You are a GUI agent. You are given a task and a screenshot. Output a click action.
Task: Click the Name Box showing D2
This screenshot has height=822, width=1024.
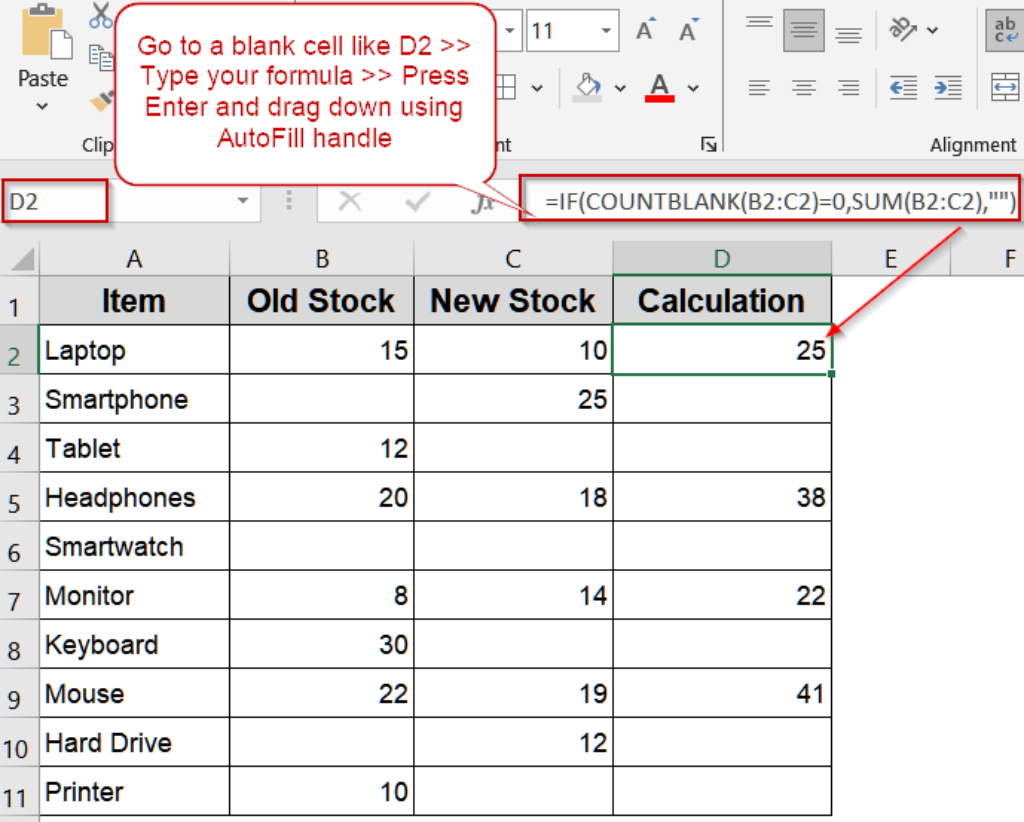(x=55, y=201)
